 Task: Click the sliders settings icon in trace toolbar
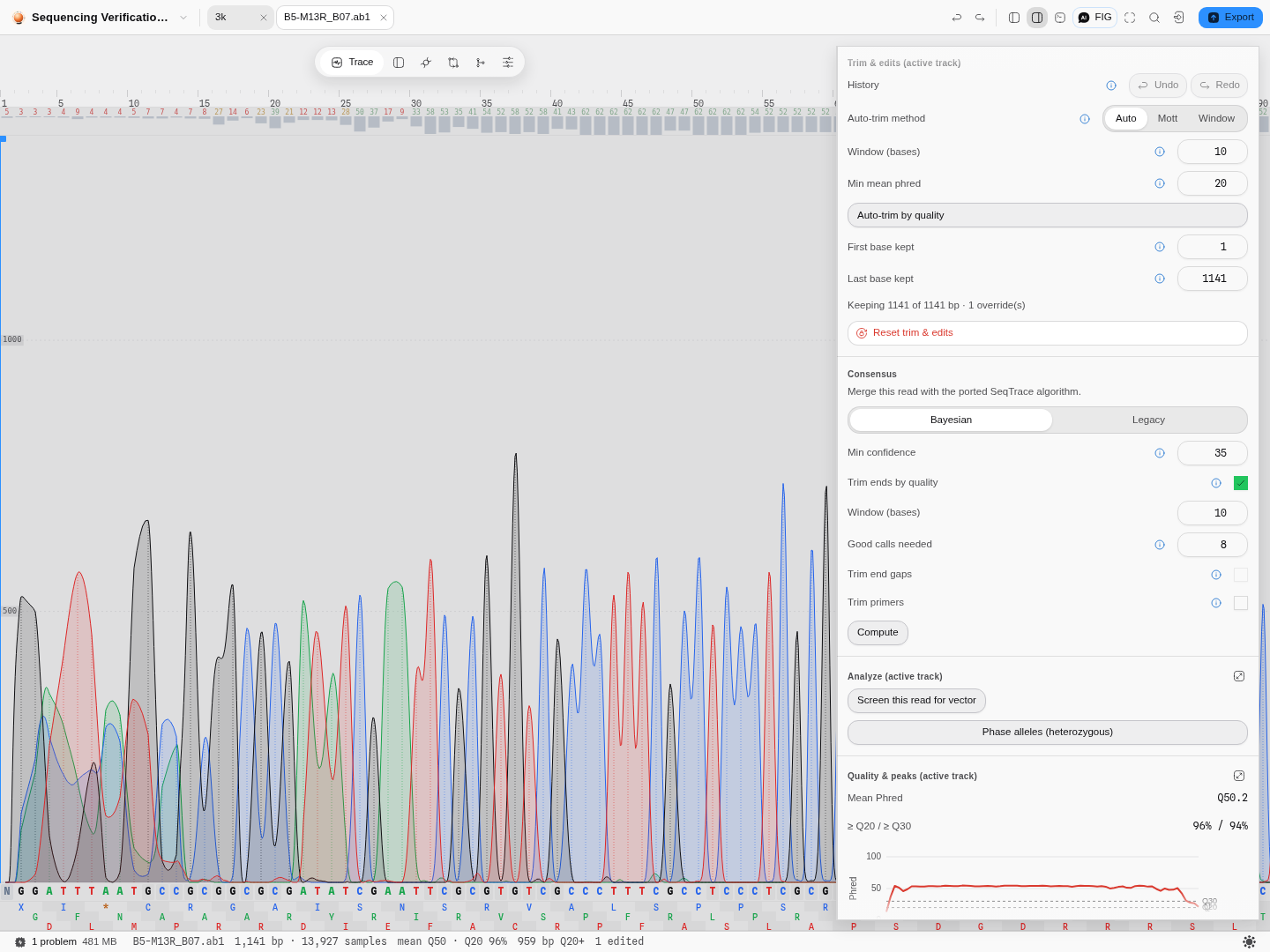pos(508,63)
